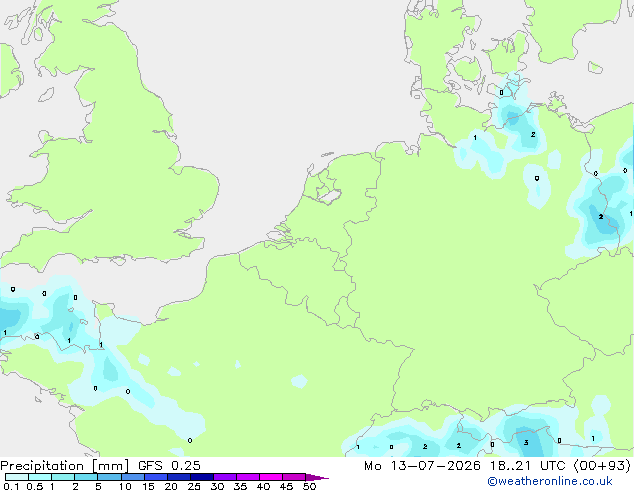
Task: Click the 0.5–1 mm legend swatch
Action: click(40, 477)
